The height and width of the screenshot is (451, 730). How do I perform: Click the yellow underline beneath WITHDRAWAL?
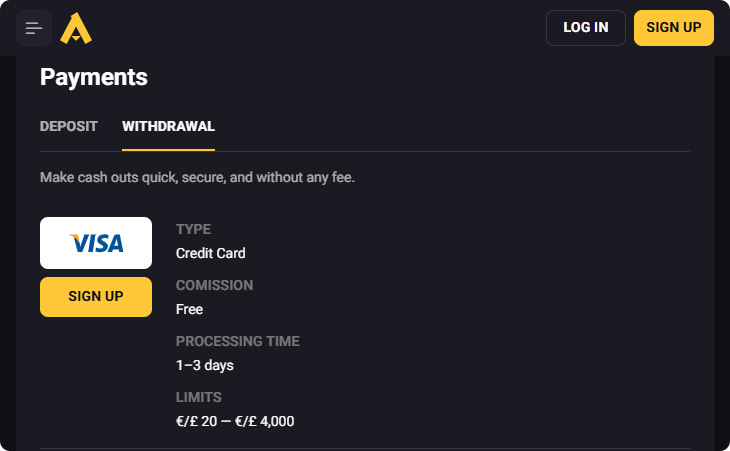[x=168, y=150]
